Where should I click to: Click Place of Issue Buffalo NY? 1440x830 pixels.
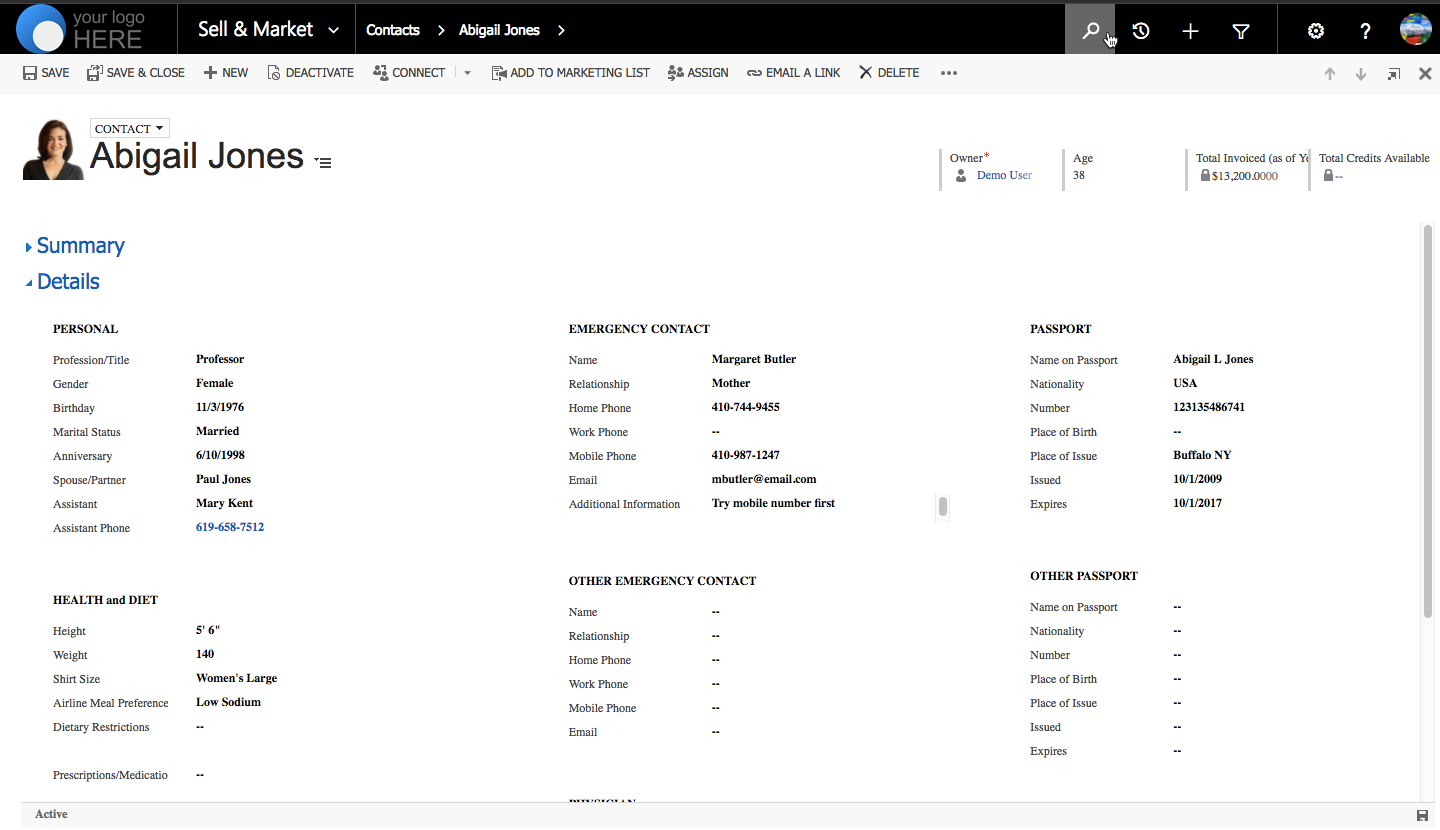1202,455
